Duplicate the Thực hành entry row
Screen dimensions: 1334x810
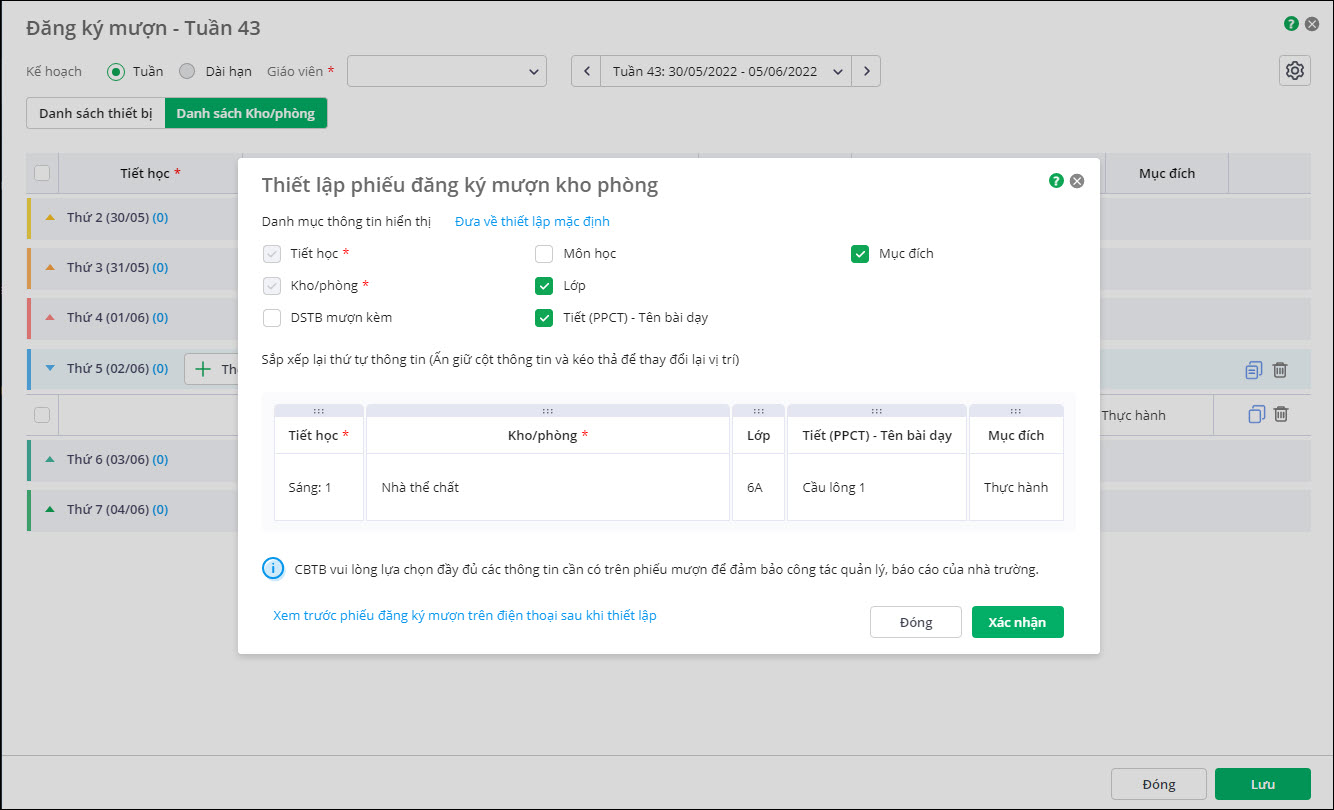tap(1257, 414)
